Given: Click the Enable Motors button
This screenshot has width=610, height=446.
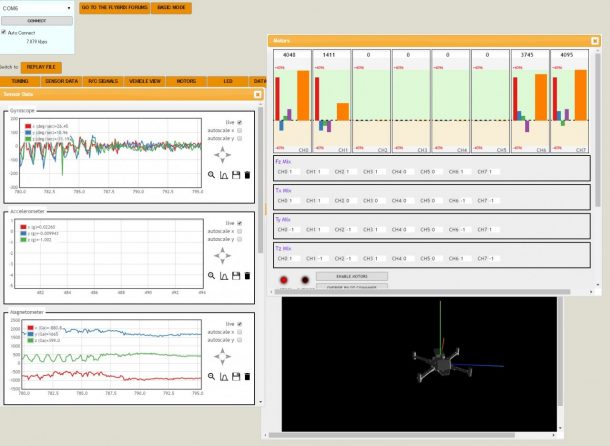Looking at the screenshot, I should click(x=352, y=276).
